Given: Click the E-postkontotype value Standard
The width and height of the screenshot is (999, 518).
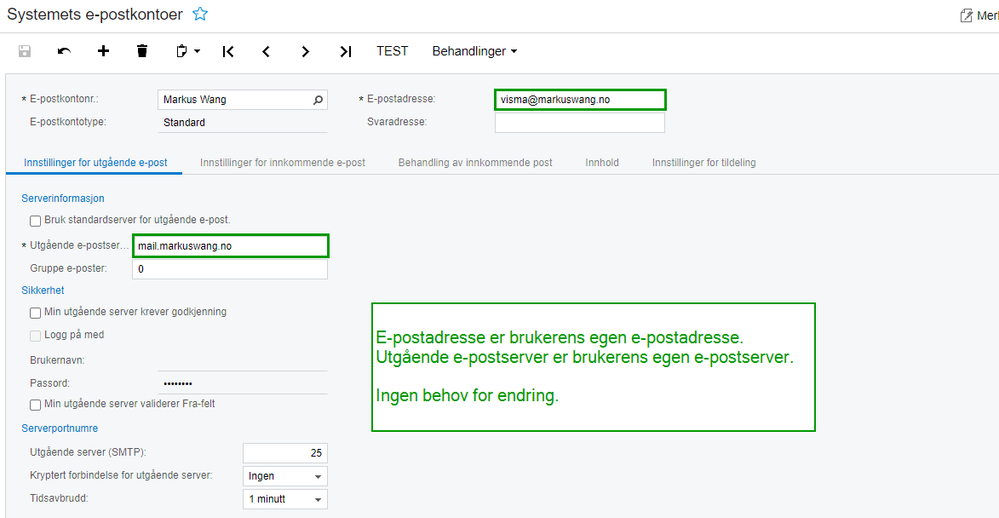Looking at the screenshot, I should [242, 122].
